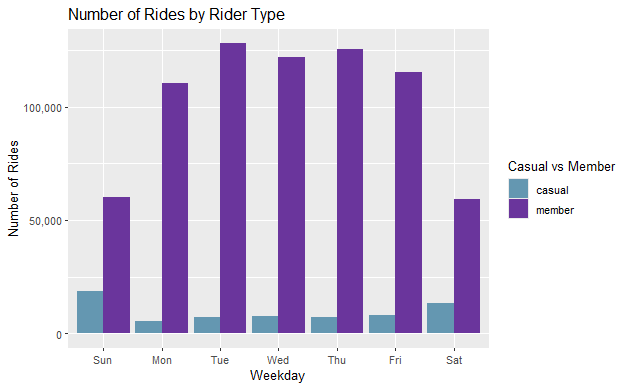Select the Sunday casual bar
The height and width of the screenshot is (389, 629).
[90, 312]
